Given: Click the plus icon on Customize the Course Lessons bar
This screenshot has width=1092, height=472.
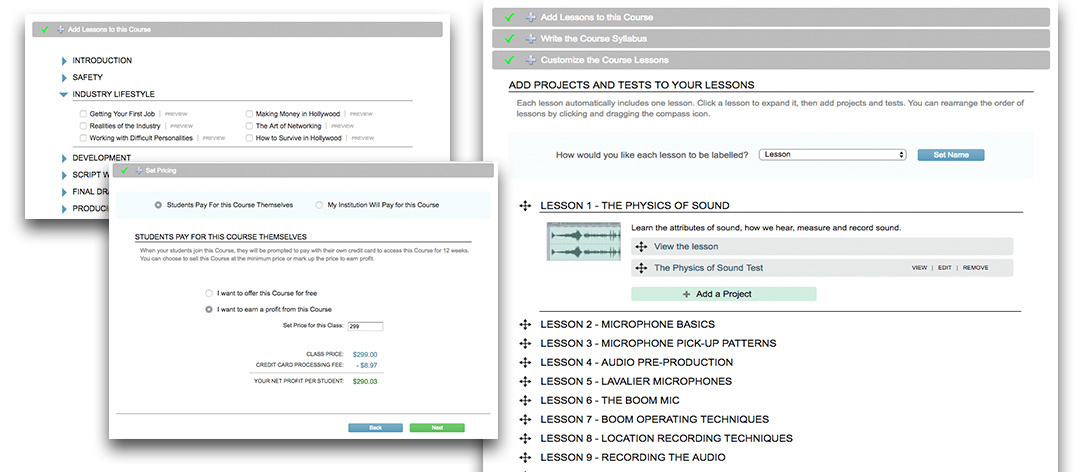Looking at the screenshot, I should [x=530, y=60].
